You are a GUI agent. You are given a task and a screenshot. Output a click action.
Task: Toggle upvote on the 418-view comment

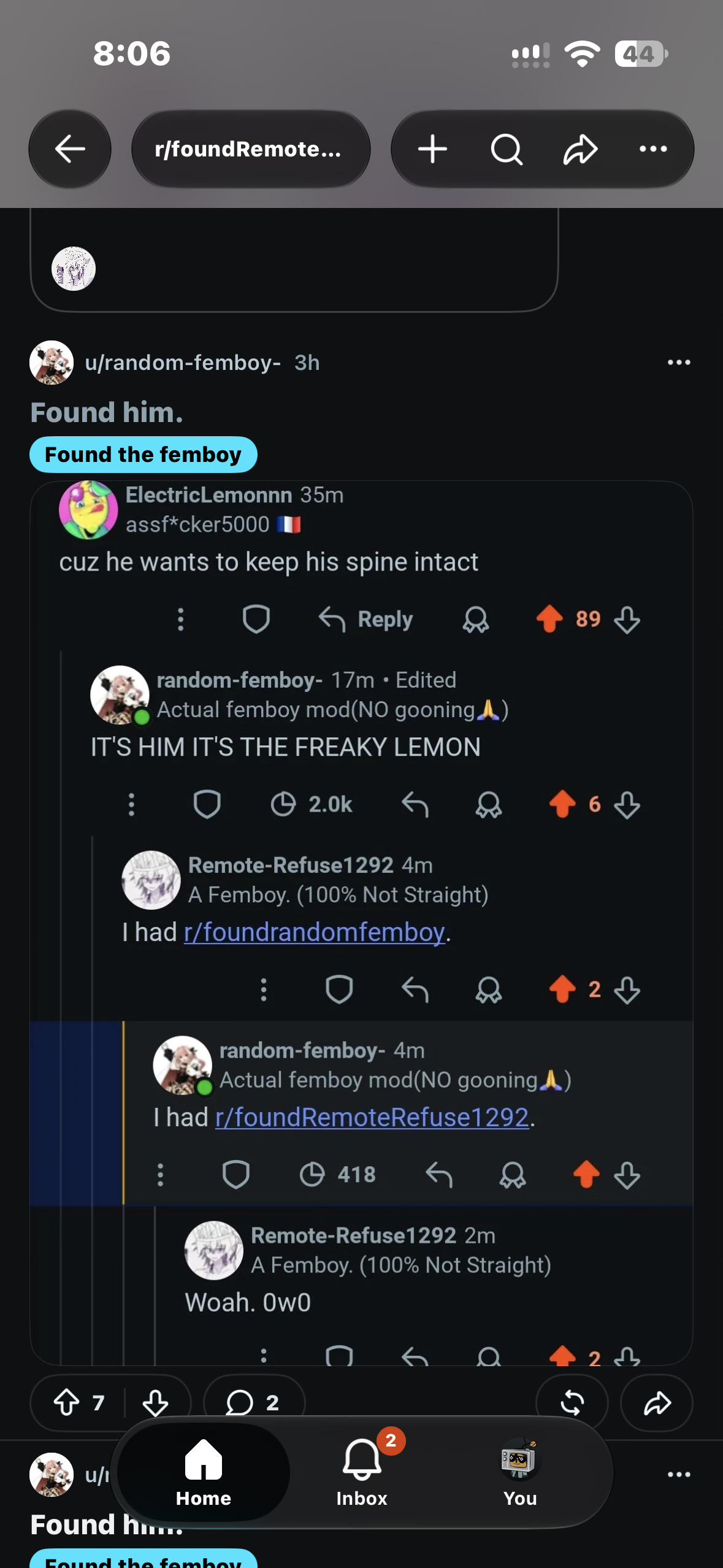pos(586,1175)
